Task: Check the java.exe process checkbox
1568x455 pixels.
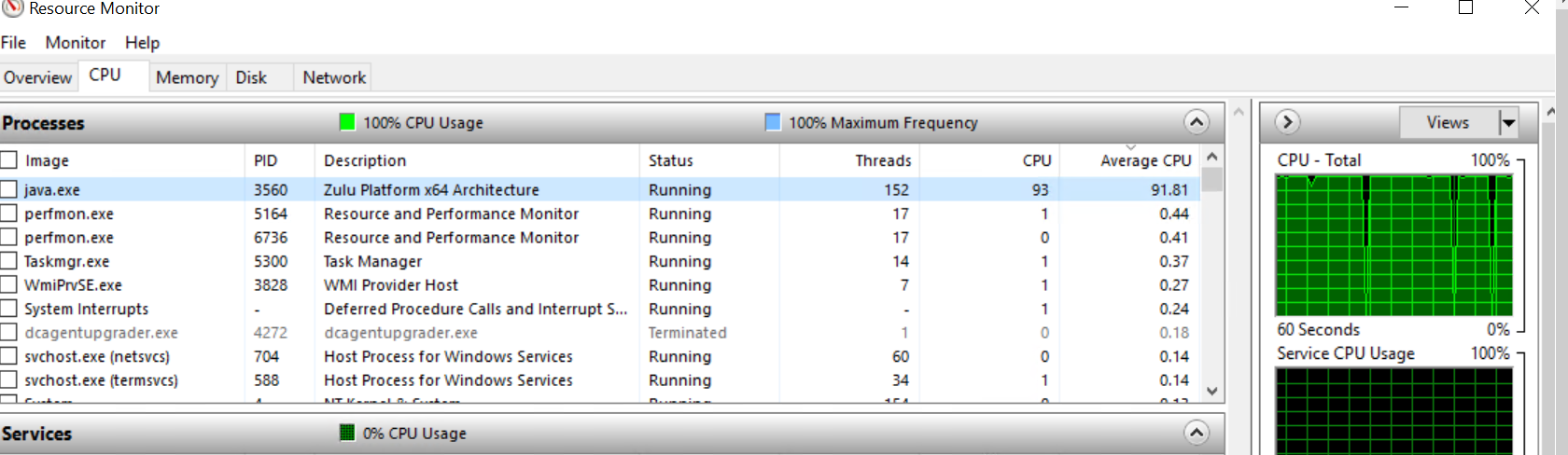Action: pyautogui.click(x=9, y=189)
